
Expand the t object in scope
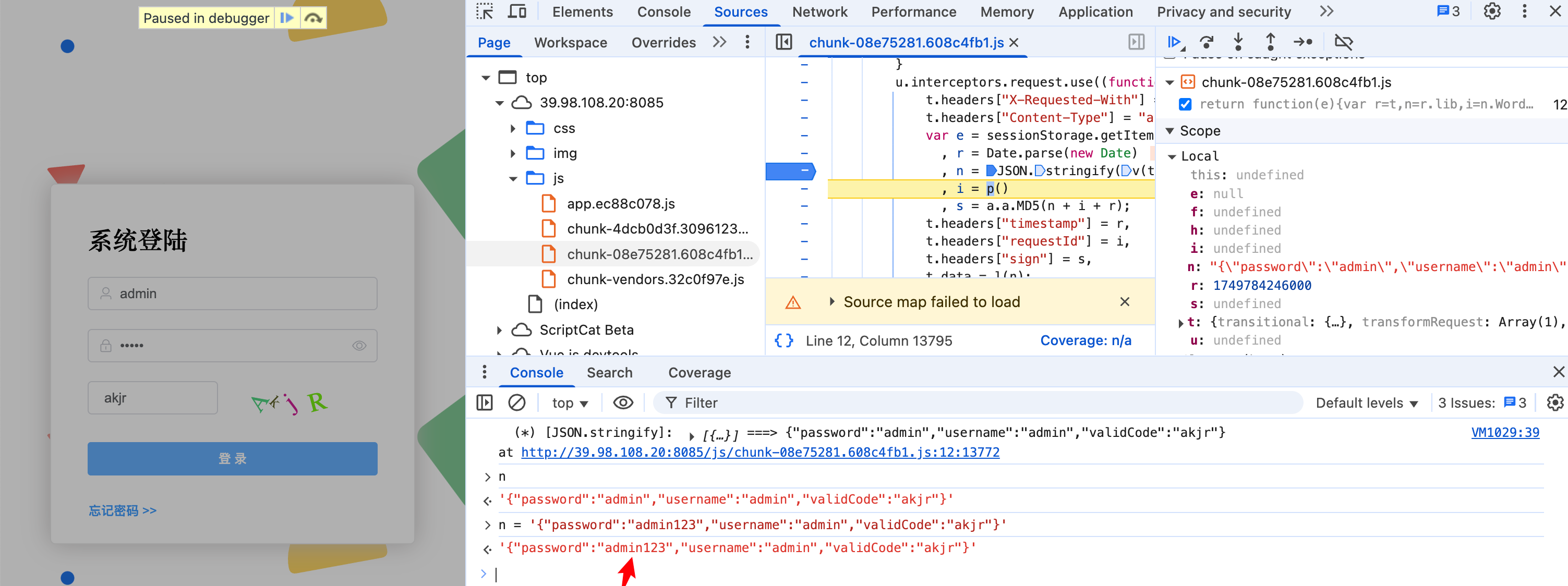(x=1181, y=323)
